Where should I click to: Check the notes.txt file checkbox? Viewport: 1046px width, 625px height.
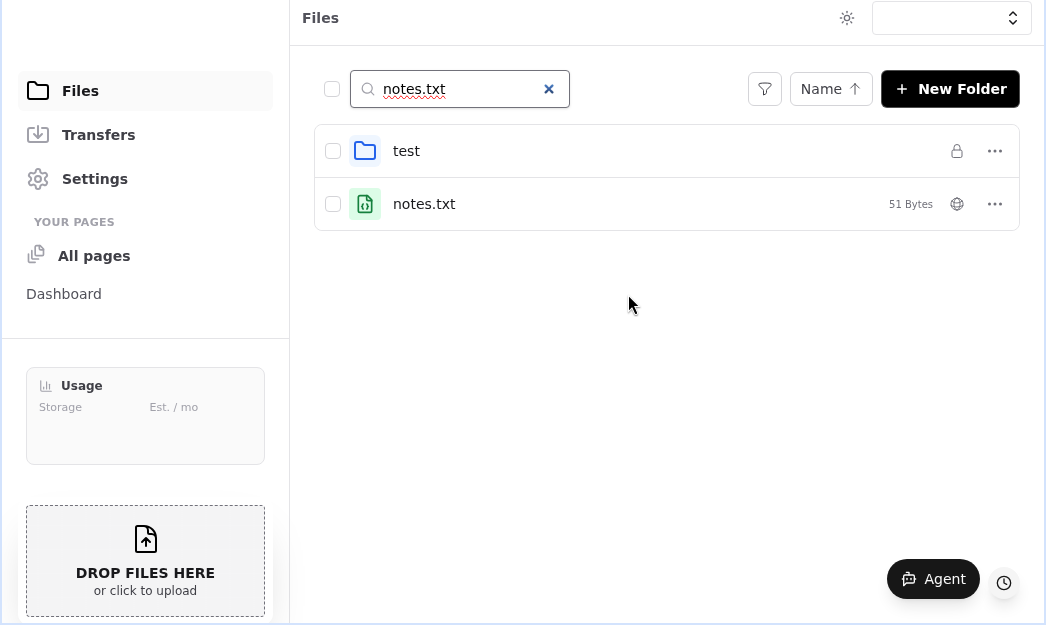tap(333, 204)
